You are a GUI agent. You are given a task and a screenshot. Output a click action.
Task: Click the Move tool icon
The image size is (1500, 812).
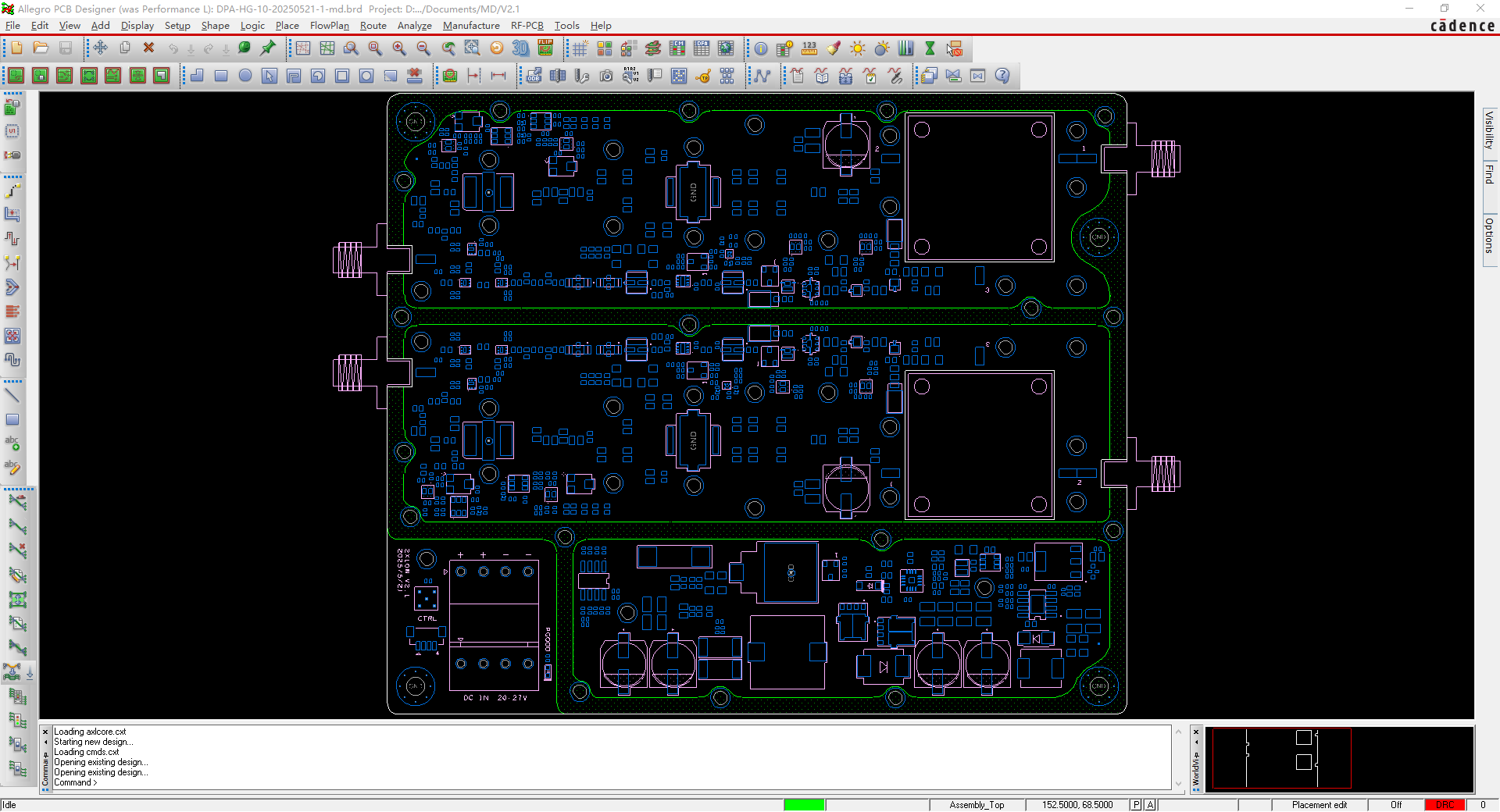pos(101,48)
